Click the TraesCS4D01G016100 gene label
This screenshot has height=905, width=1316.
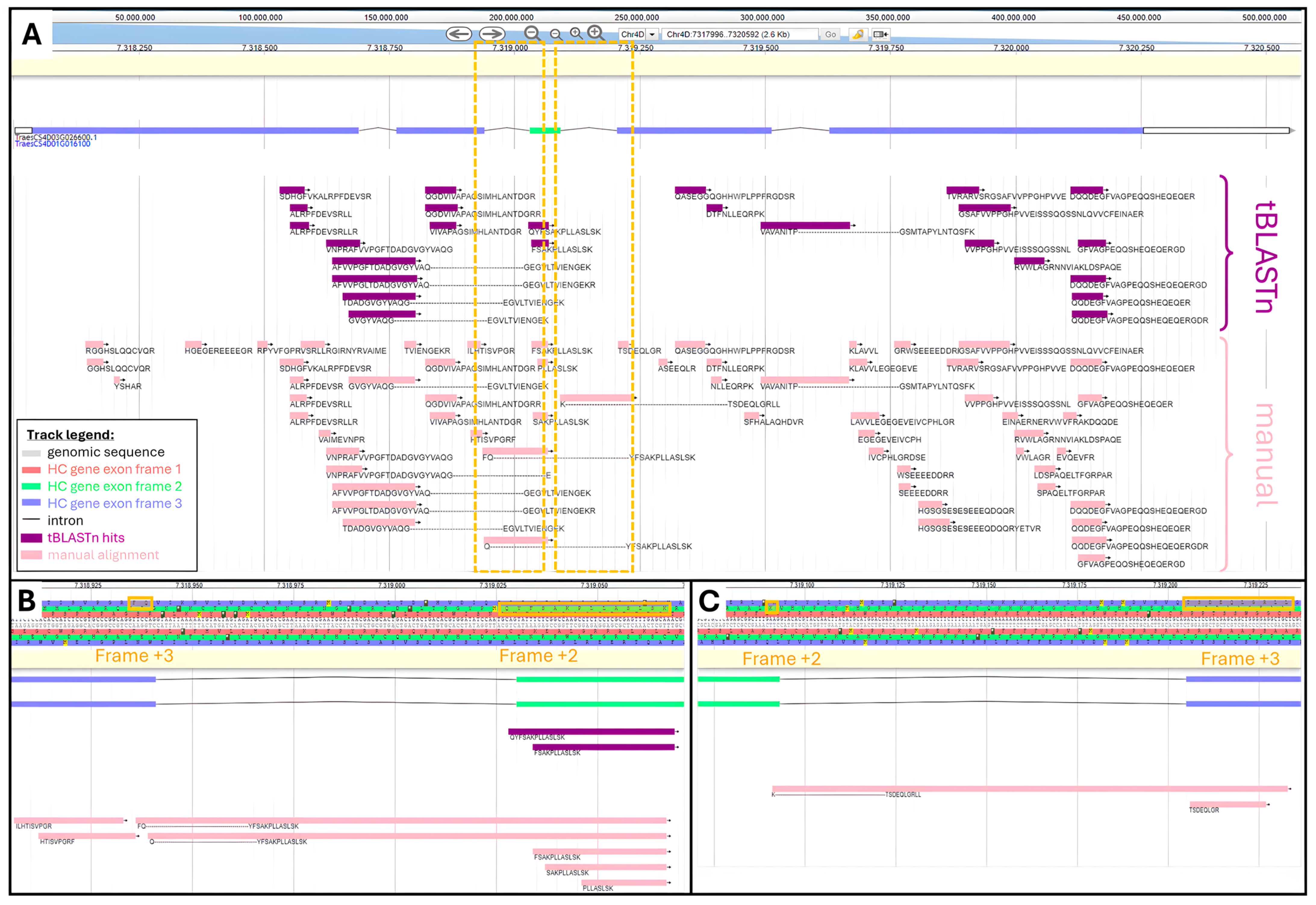52,144
